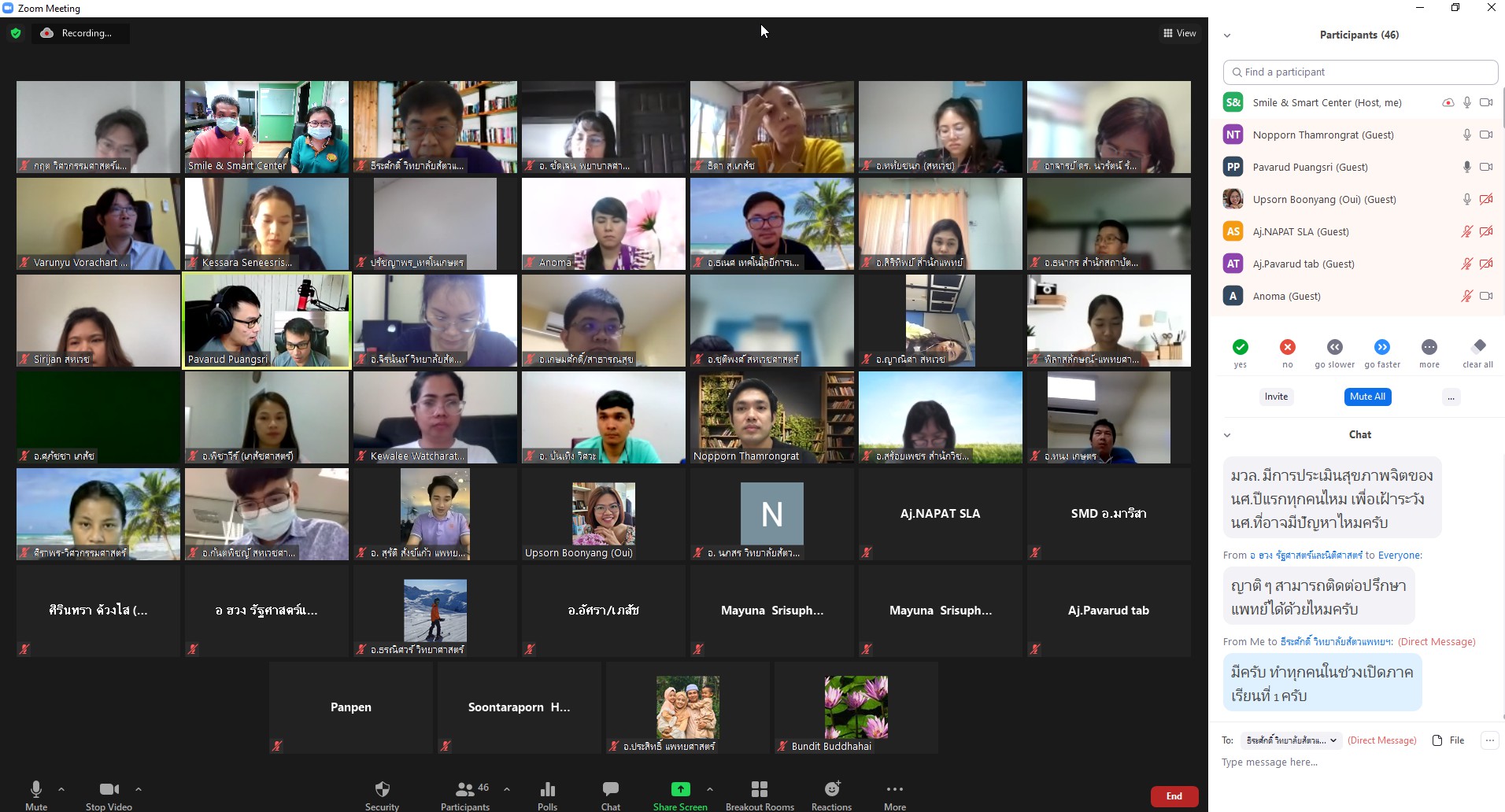Toggle Pavarud Puangsri (Guest) microphone in list
The image size is (1505, 812).
click(1466, 167)
